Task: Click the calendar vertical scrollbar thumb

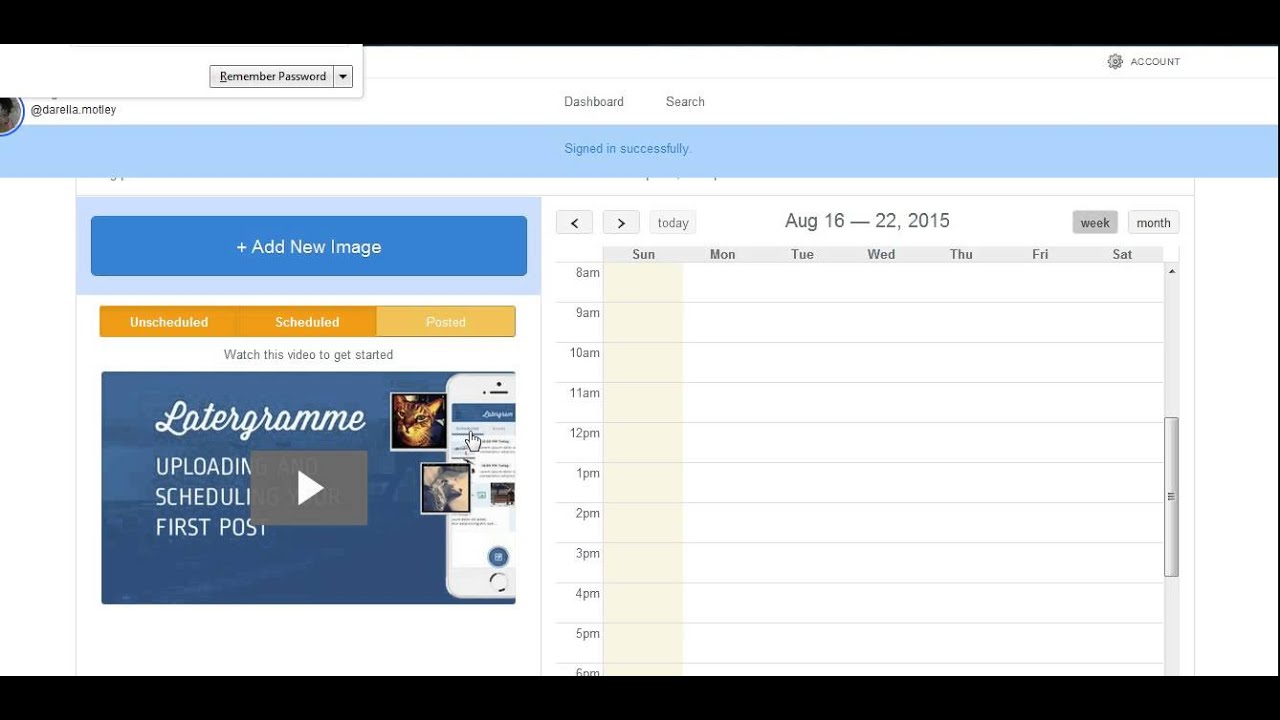Action: [1172, 497]
